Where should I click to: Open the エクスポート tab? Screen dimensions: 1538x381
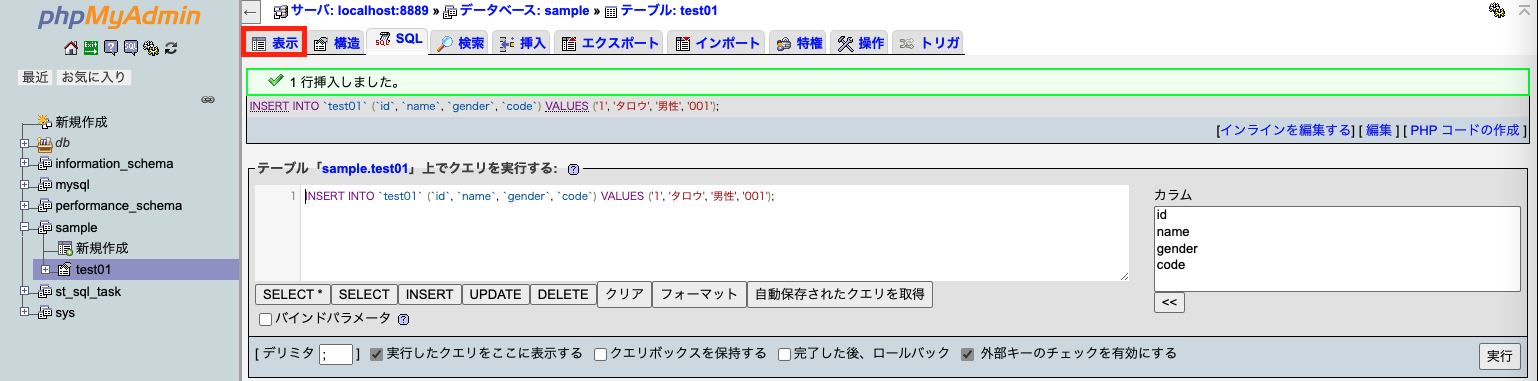[x=609, y=43]
